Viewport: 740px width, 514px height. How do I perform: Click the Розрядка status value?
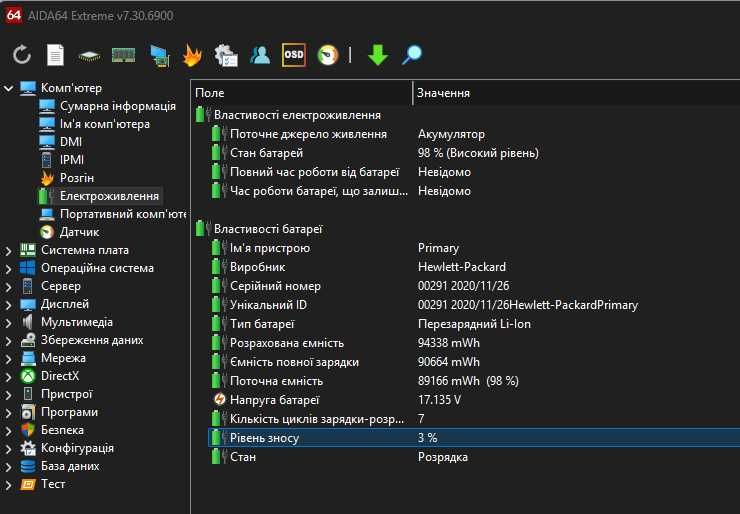(x=443, y=457)
